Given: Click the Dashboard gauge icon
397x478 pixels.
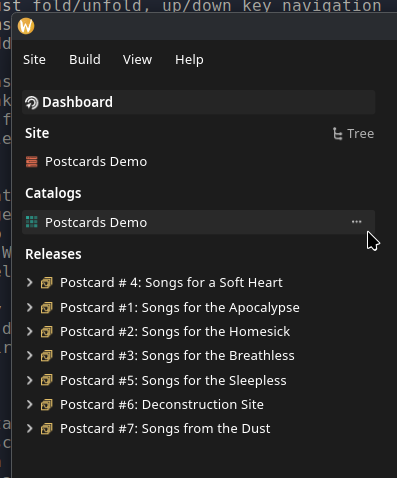Looking at the screenshot, I should pos(32,103).
